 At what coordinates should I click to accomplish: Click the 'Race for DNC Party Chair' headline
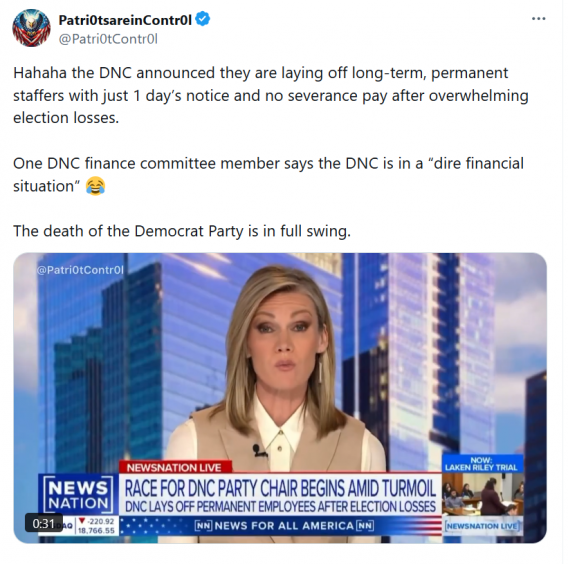point(280,488)
